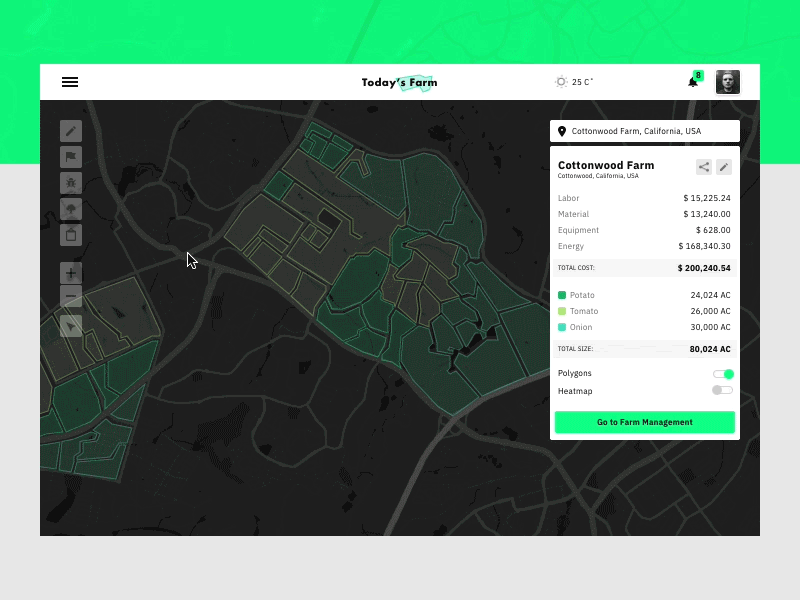Open the pest detection tool
Screen dimensions: 800x600
click(x=70, y=183)
